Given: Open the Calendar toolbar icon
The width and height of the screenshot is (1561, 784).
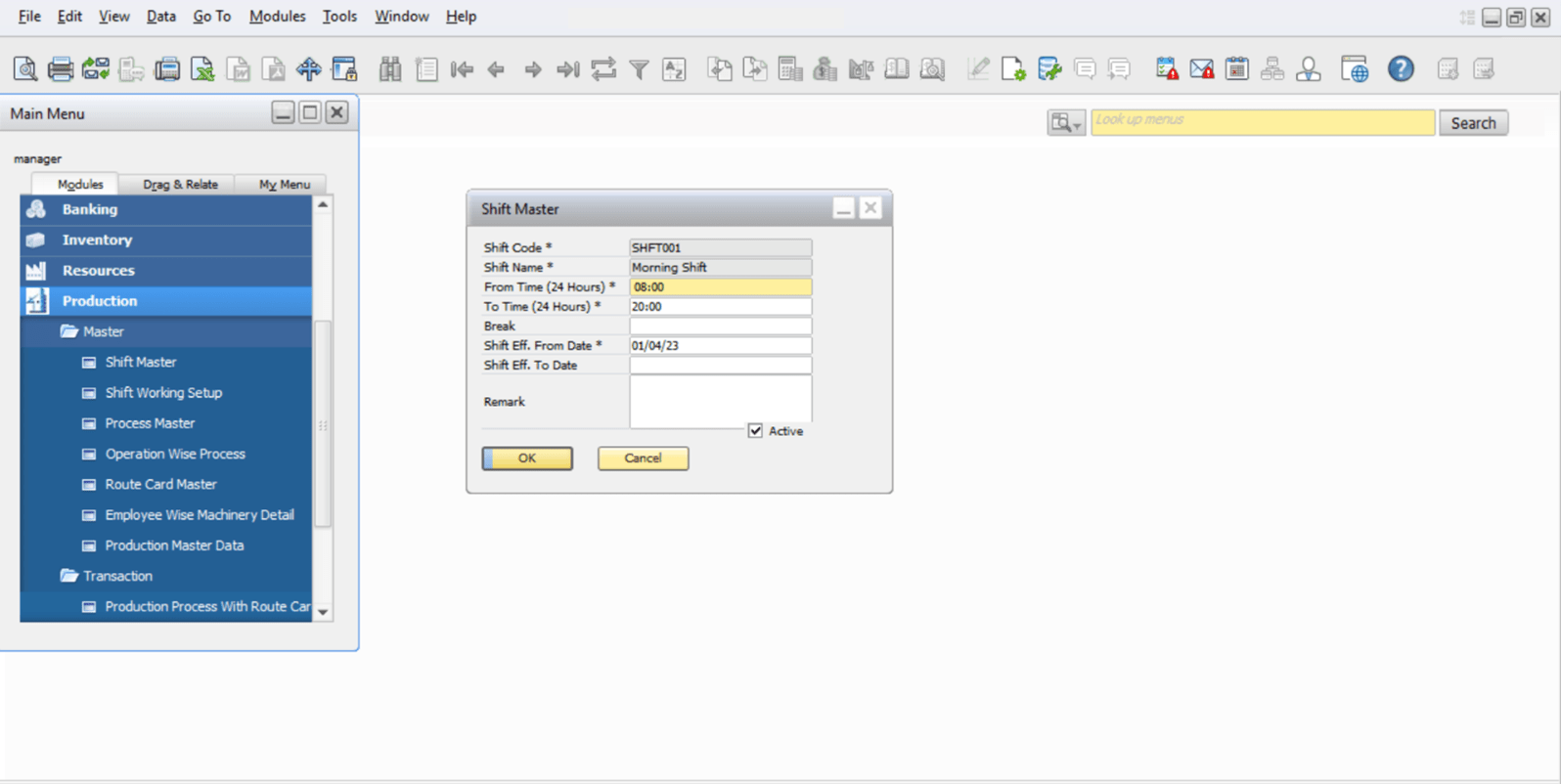Looking at the screenshot, I should coord(1236,69).
